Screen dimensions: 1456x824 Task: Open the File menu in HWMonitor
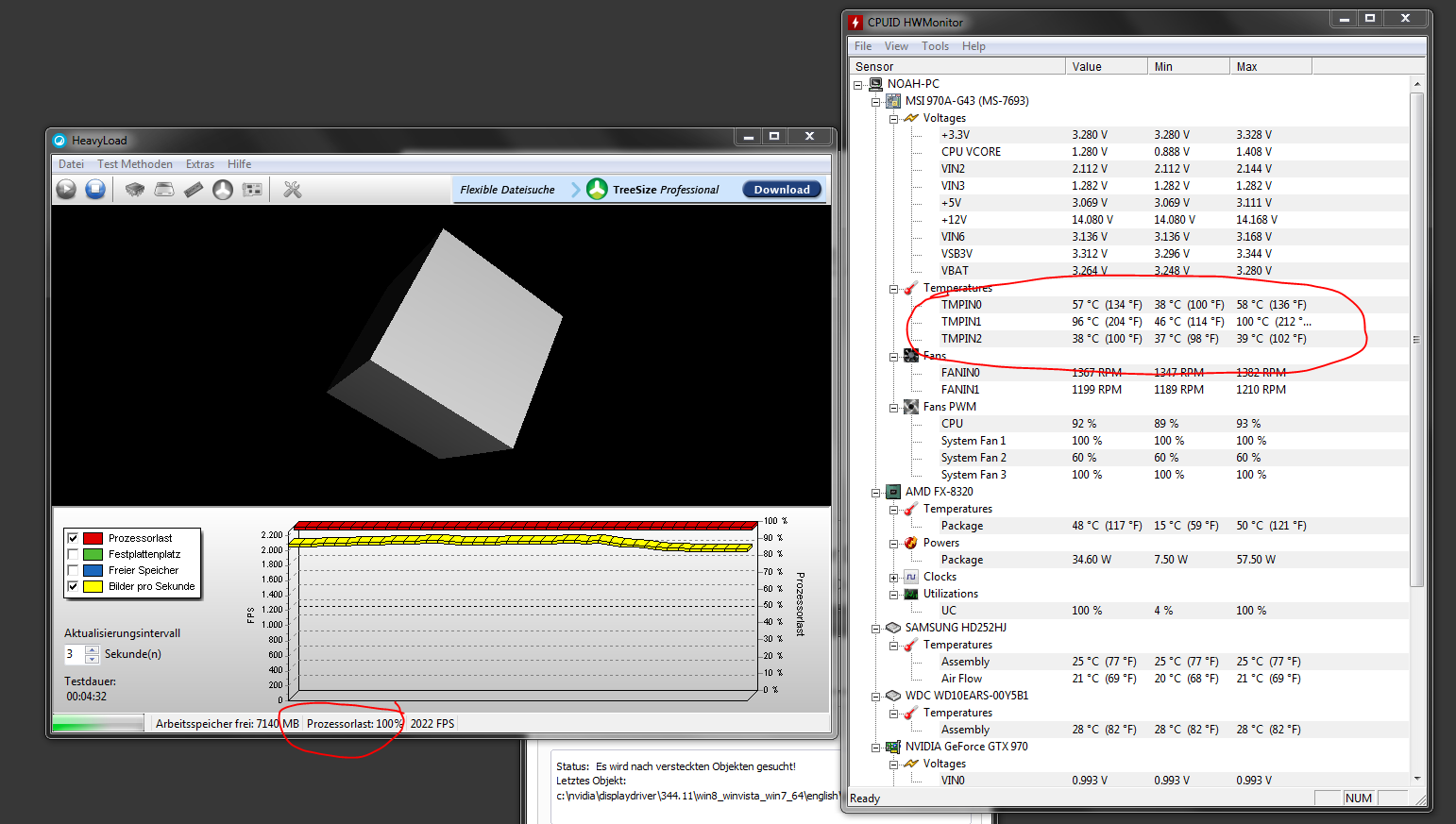pos(863,46)
